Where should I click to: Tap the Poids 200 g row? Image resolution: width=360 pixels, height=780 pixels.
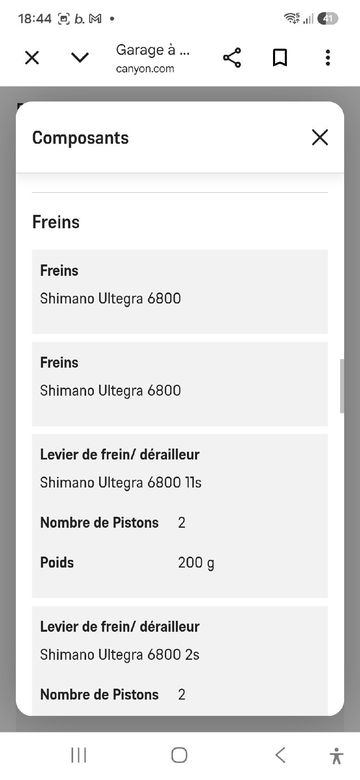[x=180, y=563]
